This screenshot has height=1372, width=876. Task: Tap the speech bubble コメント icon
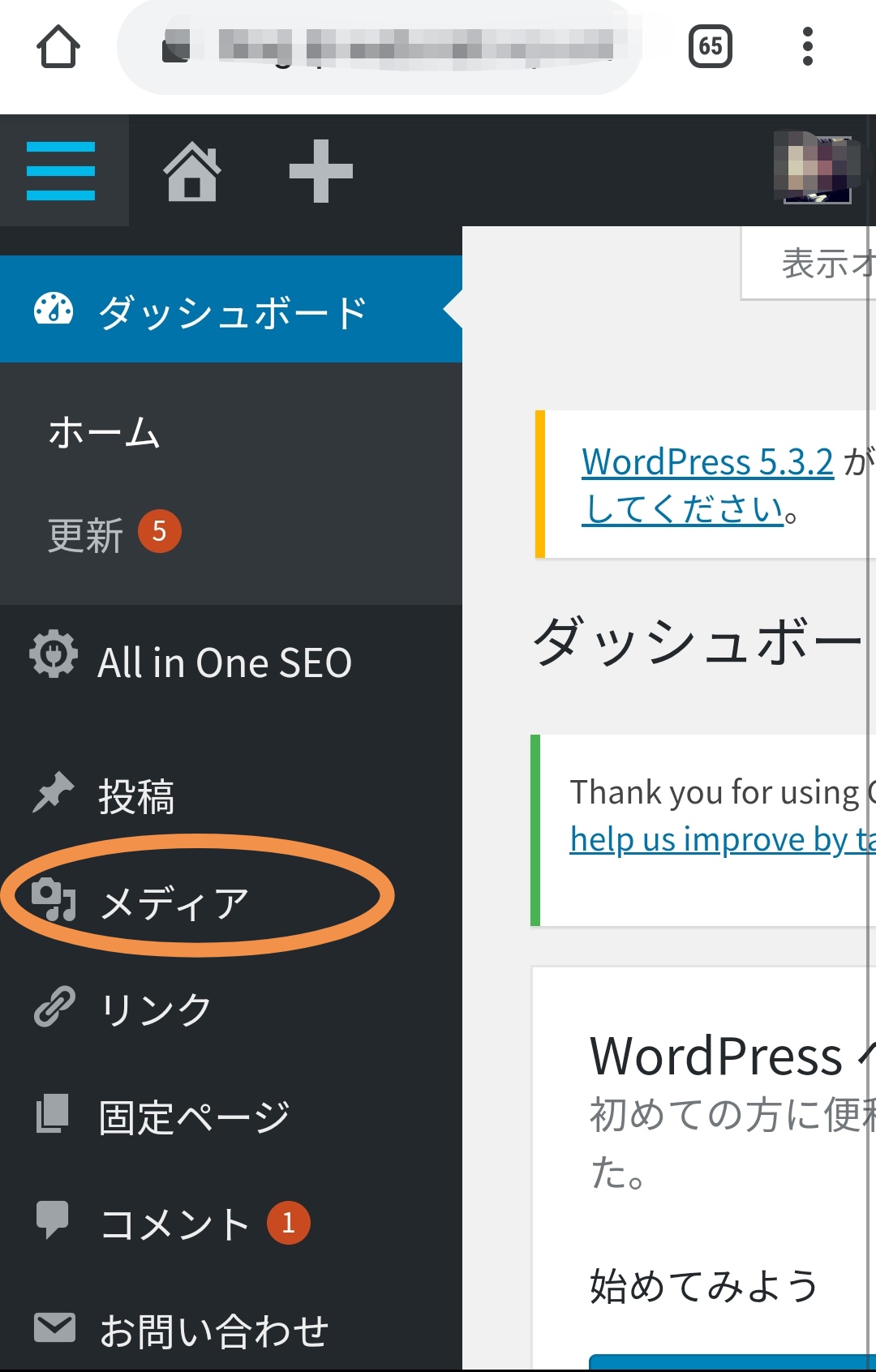click(54, 1220)
